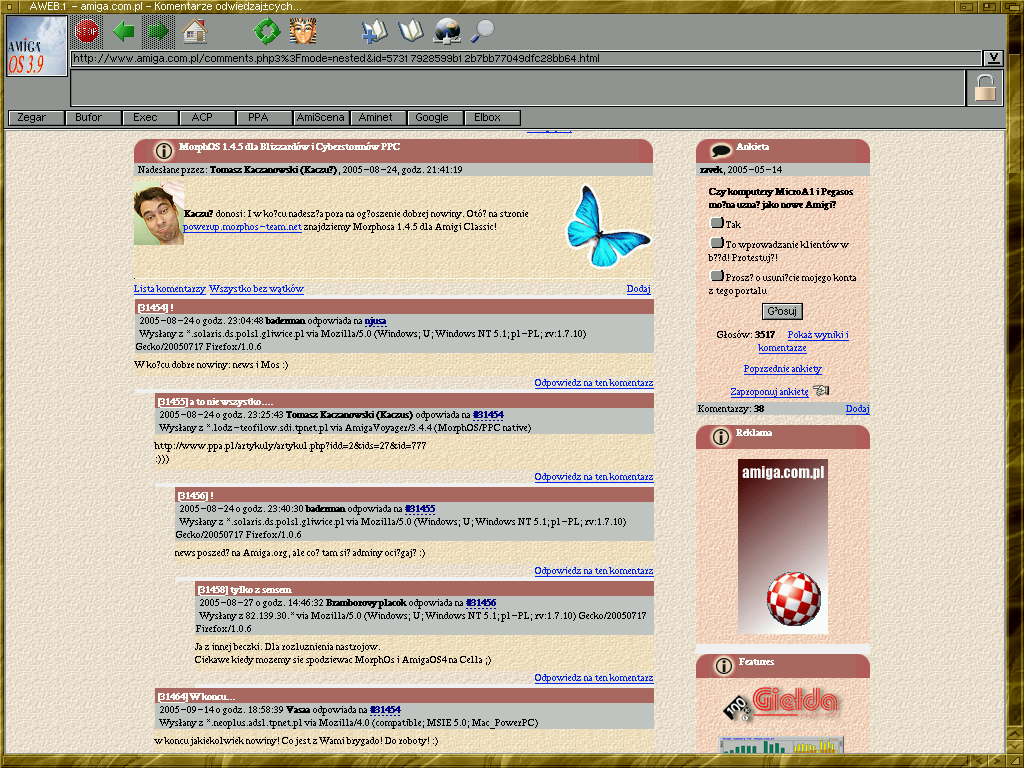The width and height of the screenshot is (1024, 768).
Task: Click the speech bubble icon beside Ankieta
Action: tap(720, 152)
